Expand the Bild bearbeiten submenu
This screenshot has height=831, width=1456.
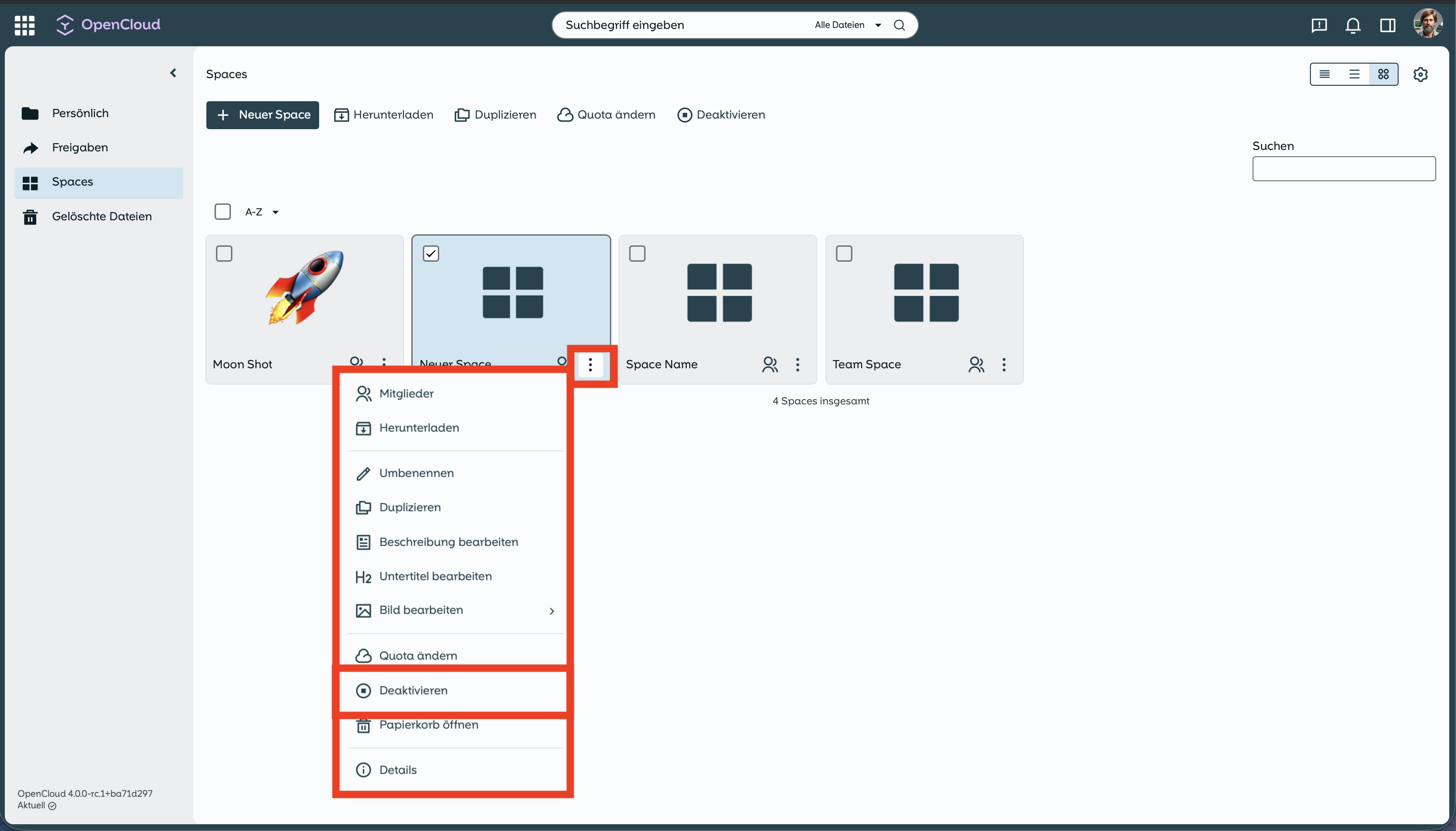(551, 611)
